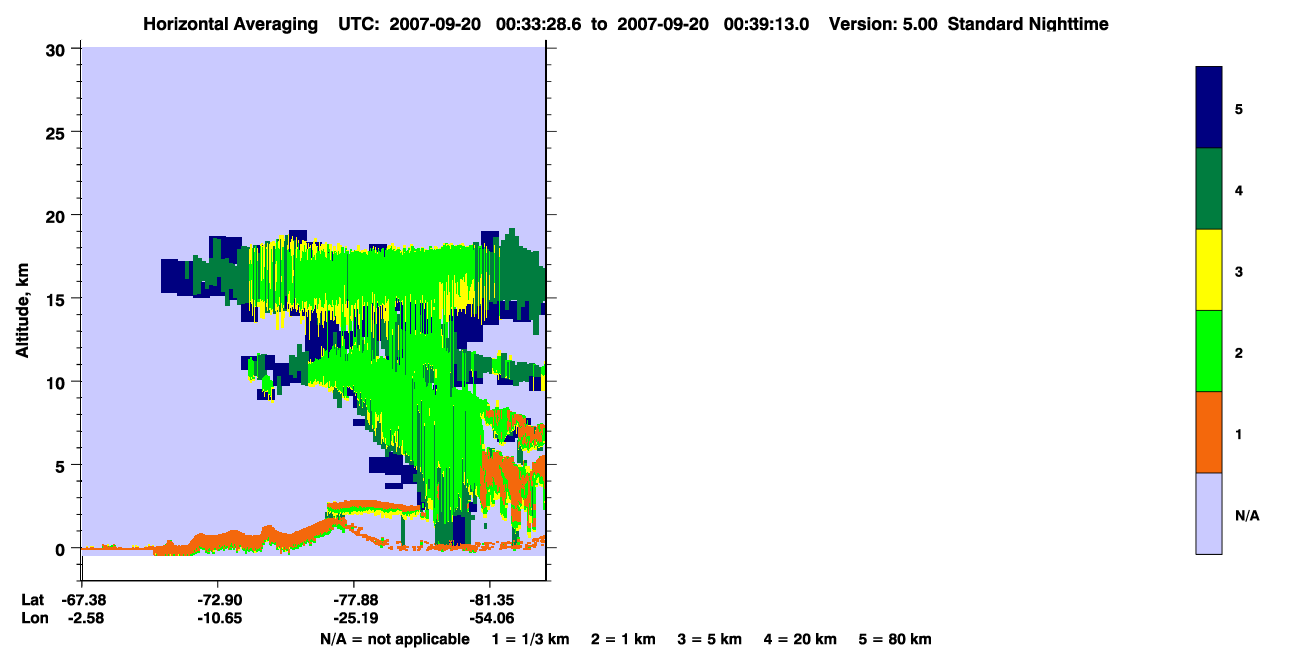Click longitude value -2.58
The image size is (1300, 667).
(85, 618)
